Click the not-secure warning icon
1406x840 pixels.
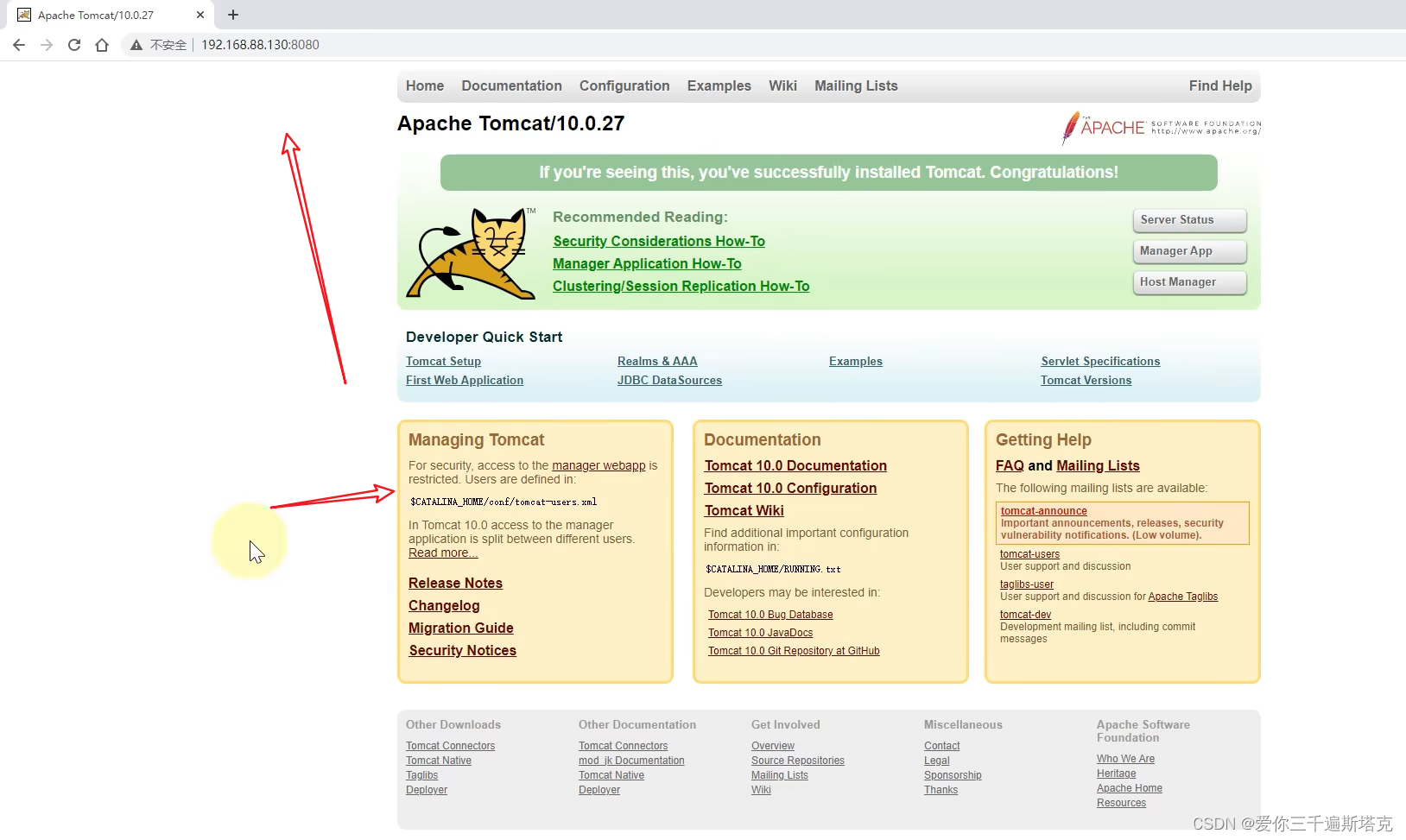click(x=136, y=45)
